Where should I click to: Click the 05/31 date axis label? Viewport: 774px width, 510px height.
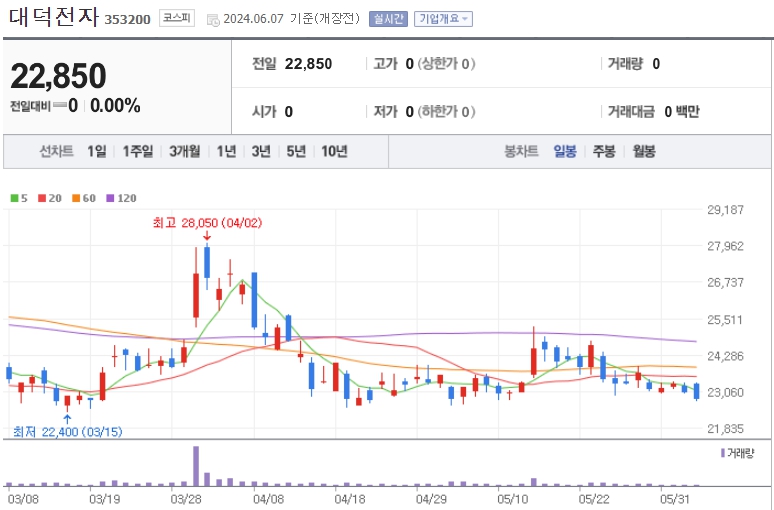tap(675, 499)
